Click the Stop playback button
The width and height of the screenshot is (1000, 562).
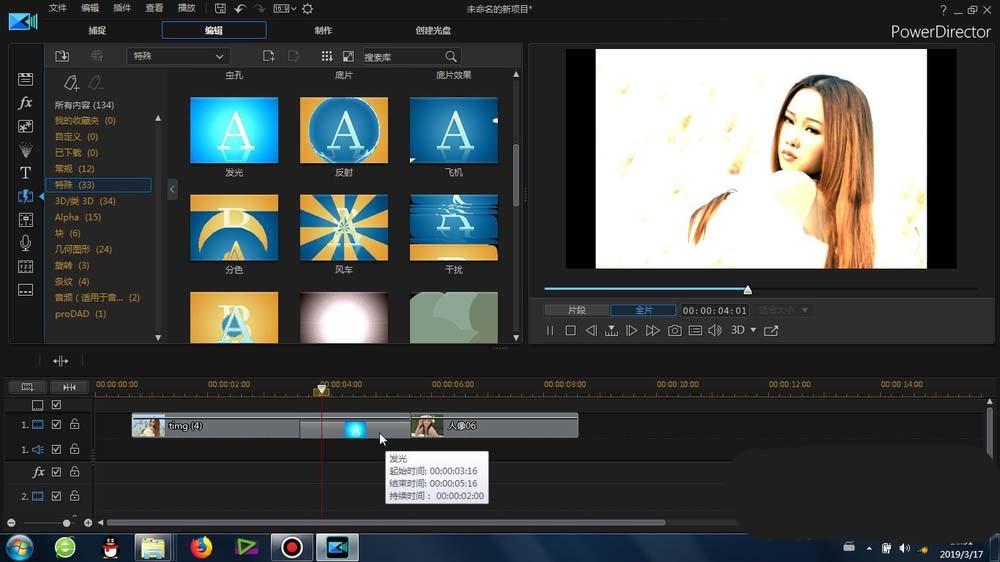pyautogui.click(x=570, y=330)
